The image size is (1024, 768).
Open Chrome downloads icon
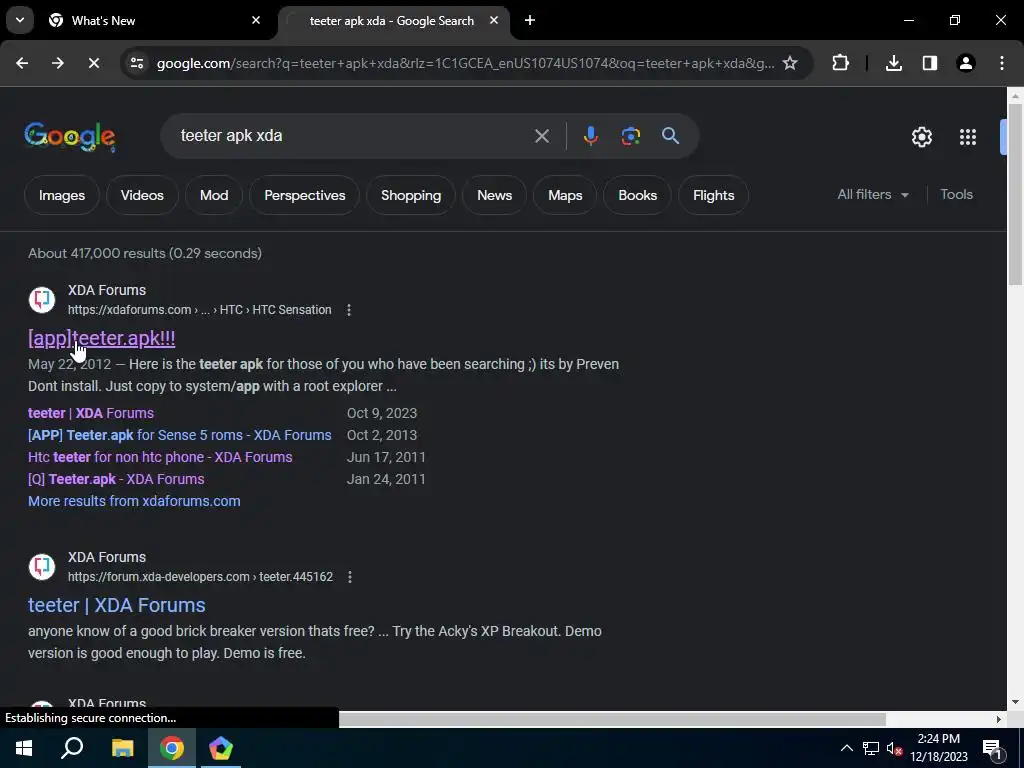[x=894, y=63]
